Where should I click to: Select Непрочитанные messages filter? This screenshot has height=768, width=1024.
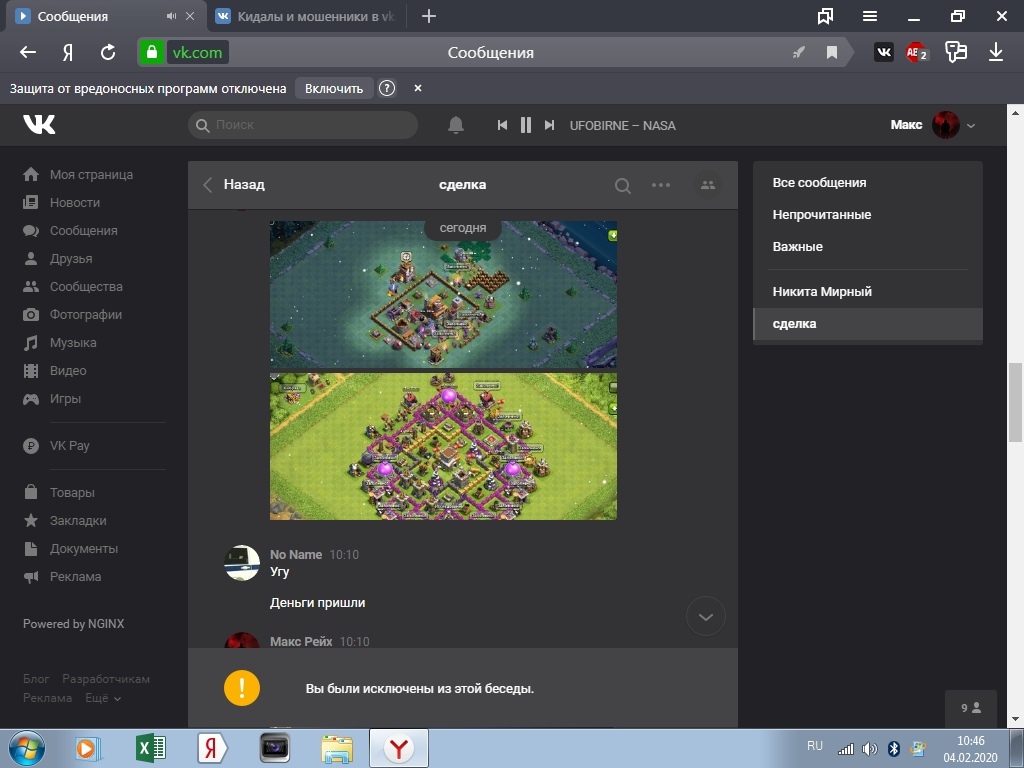821,215
